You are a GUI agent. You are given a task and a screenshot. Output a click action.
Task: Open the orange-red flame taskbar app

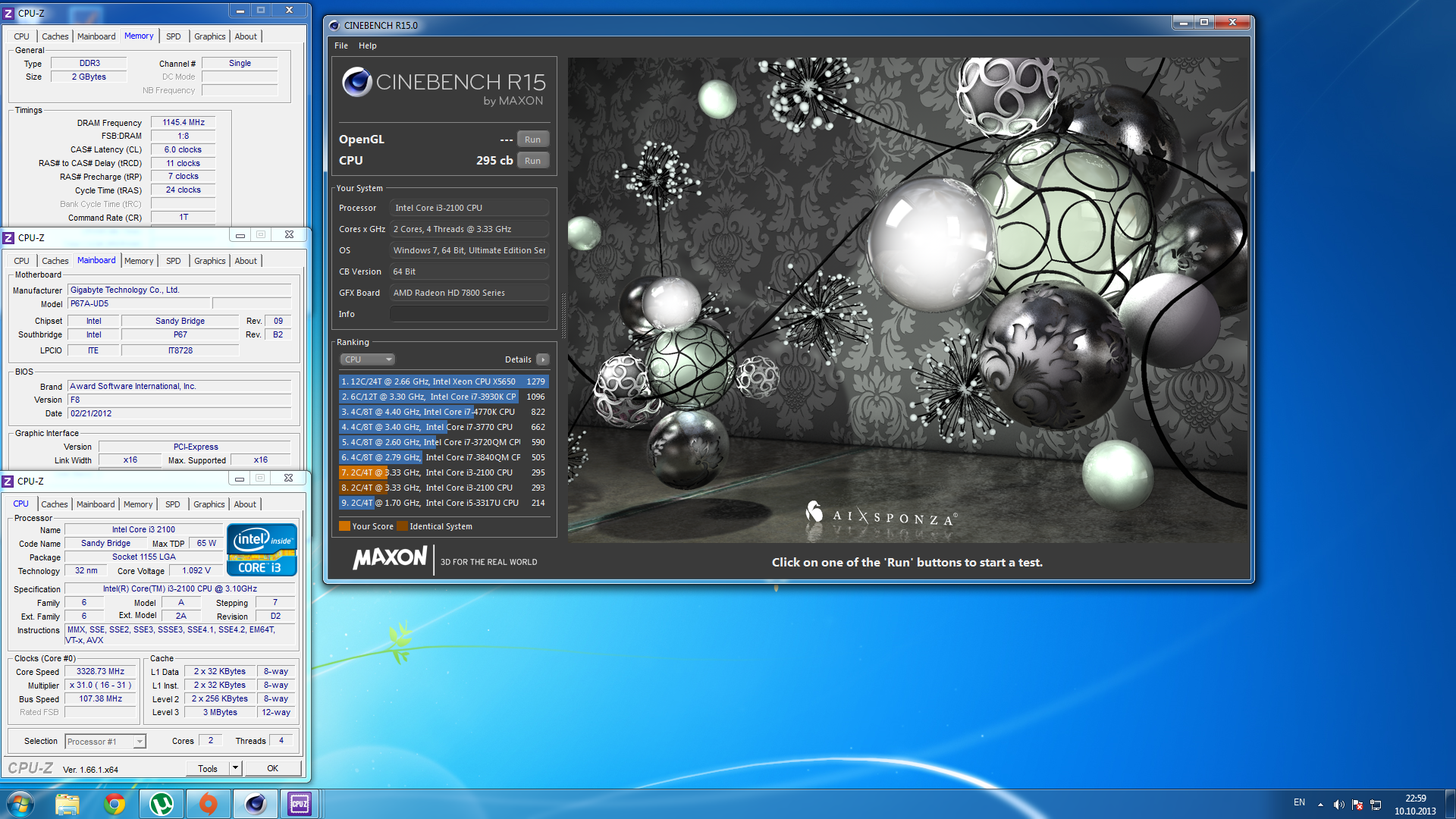pyautogui.click(x=209, y=804)
